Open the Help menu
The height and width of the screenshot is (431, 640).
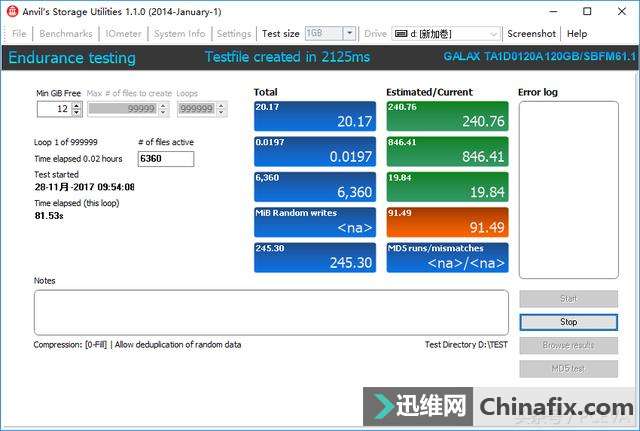(577, 34)
